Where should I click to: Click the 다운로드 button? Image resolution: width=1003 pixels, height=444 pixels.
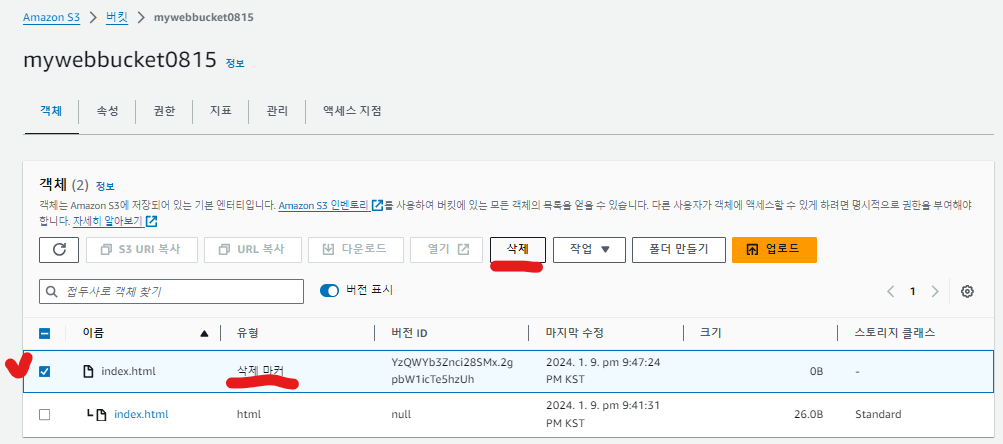(x=356, y=250)
